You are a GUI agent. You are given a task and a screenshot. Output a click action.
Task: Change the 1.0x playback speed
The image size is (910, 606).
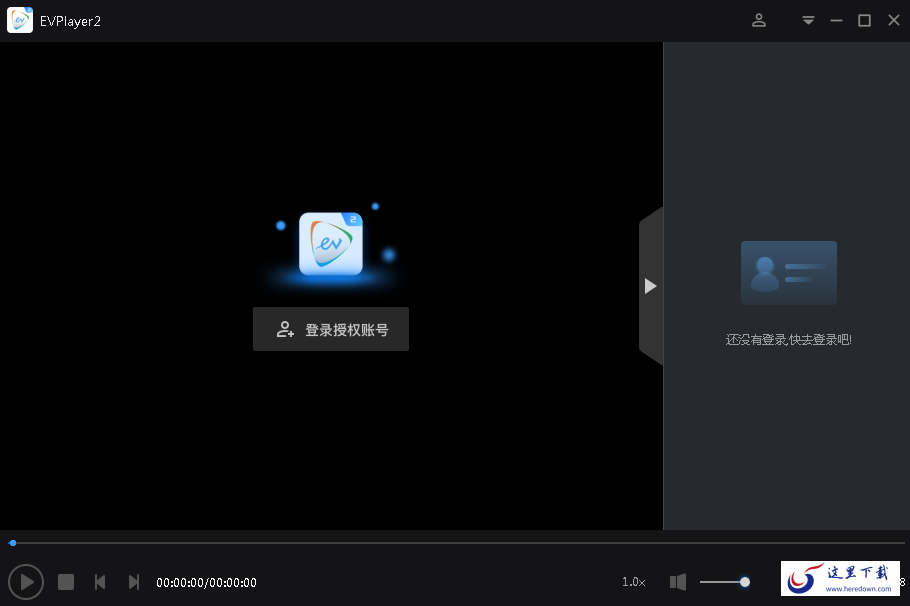tap(633, 582)
